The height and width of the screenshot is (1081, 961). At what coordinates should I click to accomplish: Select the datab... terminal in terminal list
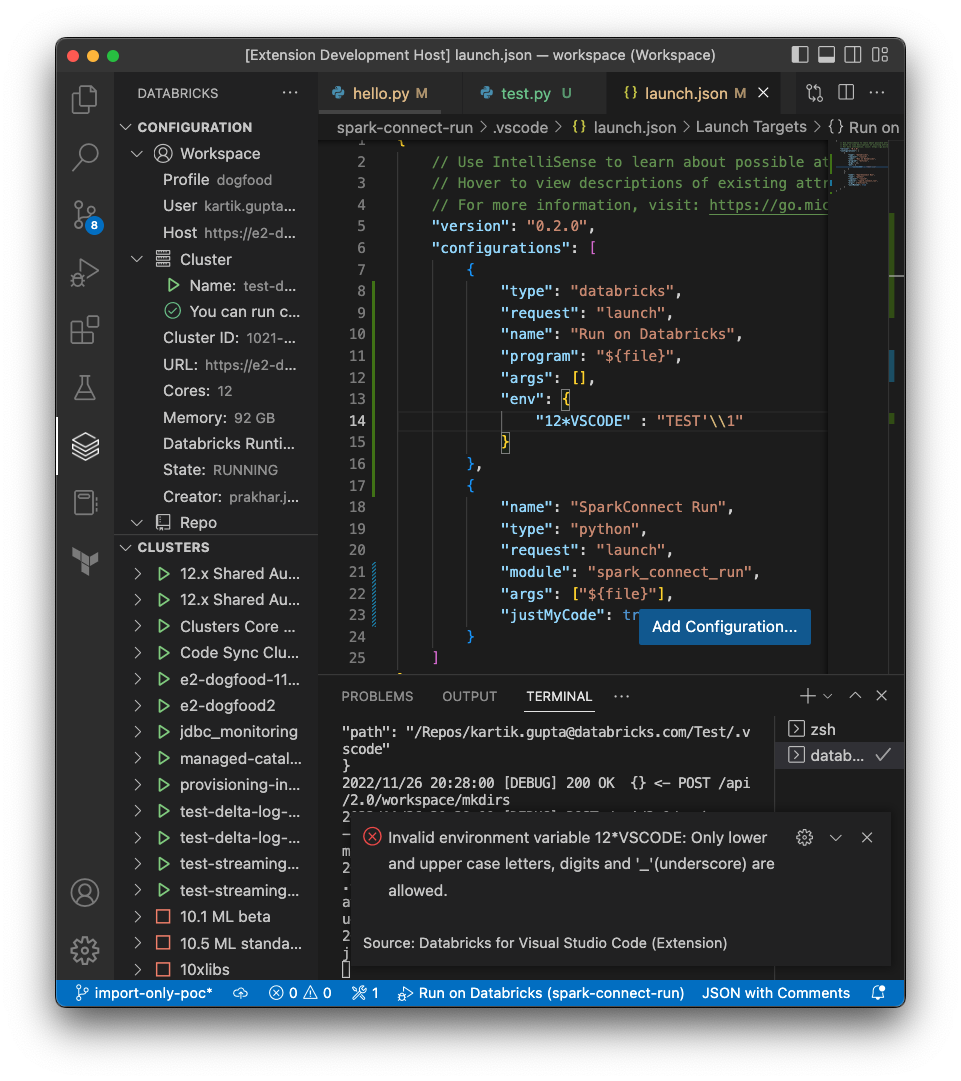[838, 755]
